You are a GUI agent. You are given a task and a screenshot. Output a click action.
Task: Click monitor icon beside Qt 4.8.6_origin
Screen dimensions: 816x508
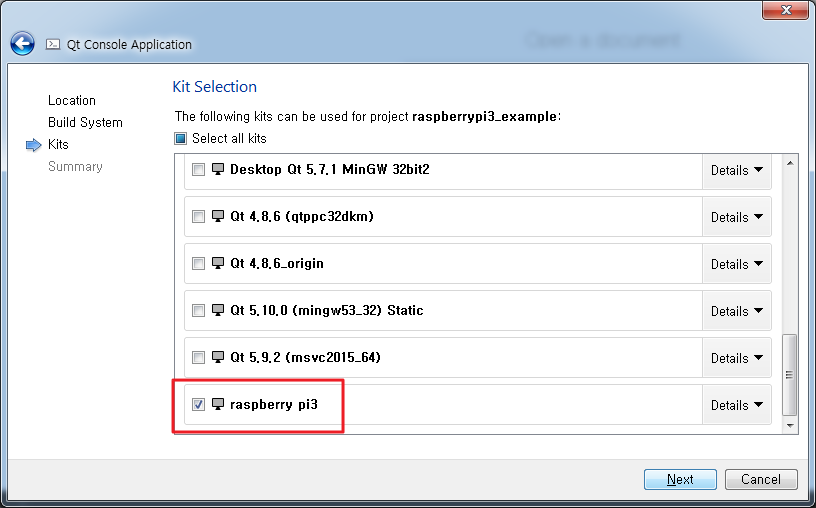[218, 263]
